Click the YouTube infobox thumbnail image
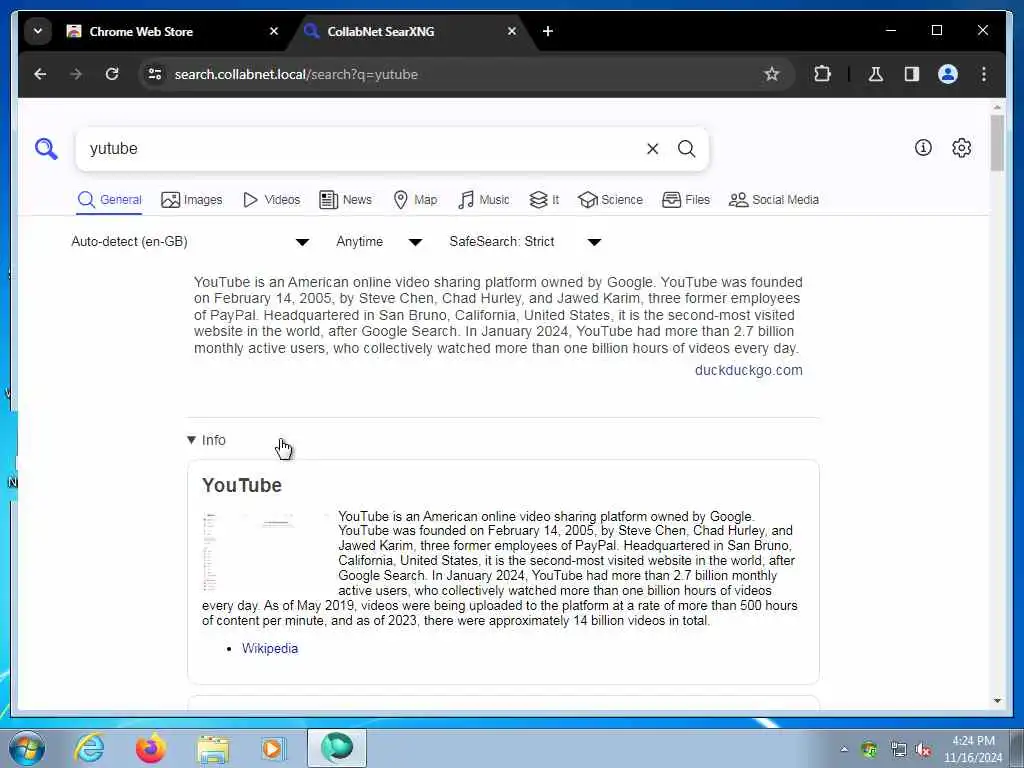This screenshot has height=768, width=1024. [x=266, y=552]
